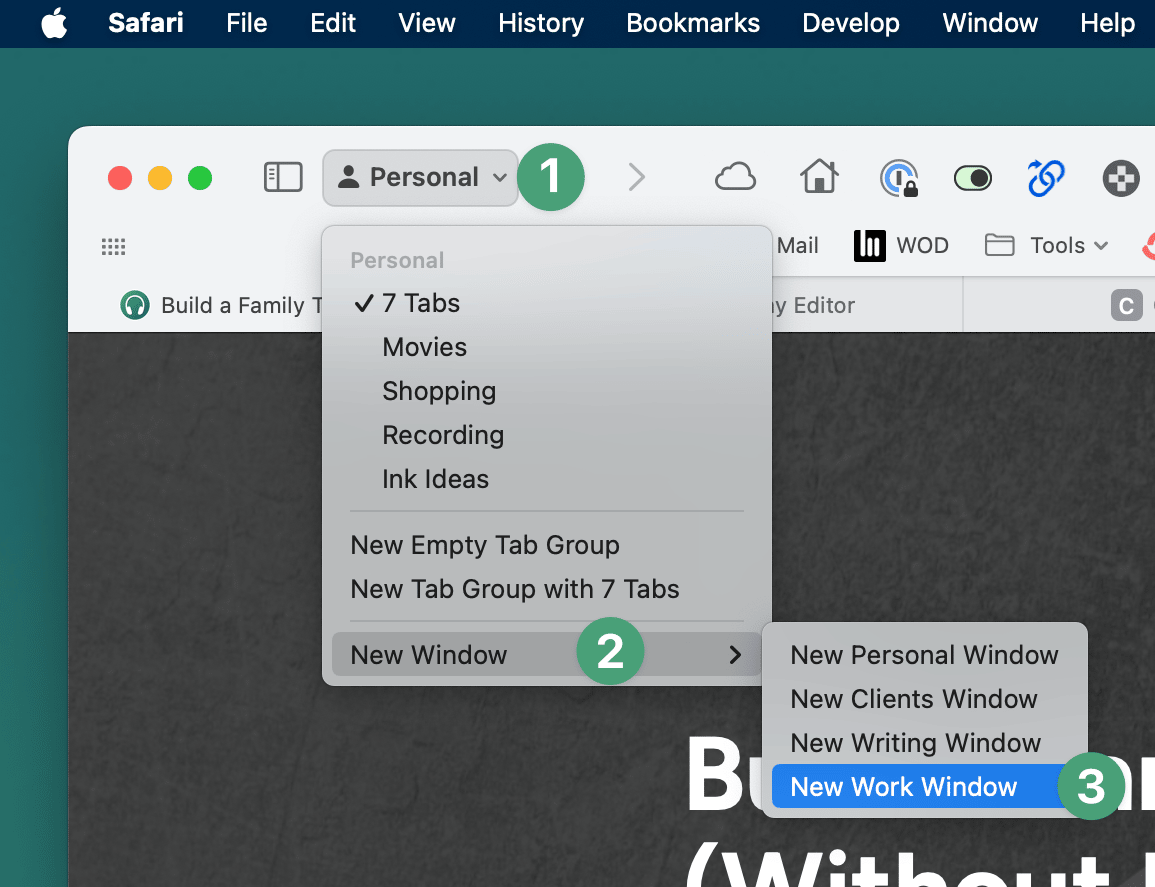Image resolution: width=1155 pixels, height=887 pixels.
Task: Open the Edit menu
Action: point(333,23)
